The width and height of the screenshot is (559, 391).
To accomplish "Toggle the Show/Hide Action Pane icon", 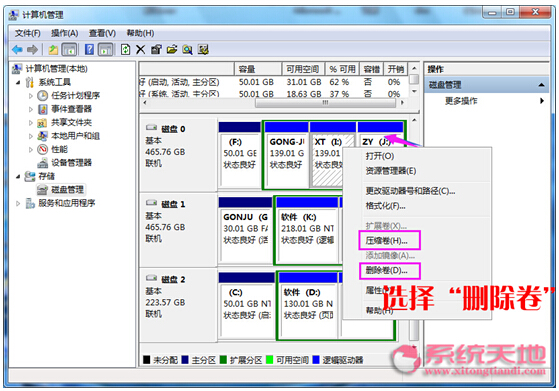I will [x=106, y=50].
